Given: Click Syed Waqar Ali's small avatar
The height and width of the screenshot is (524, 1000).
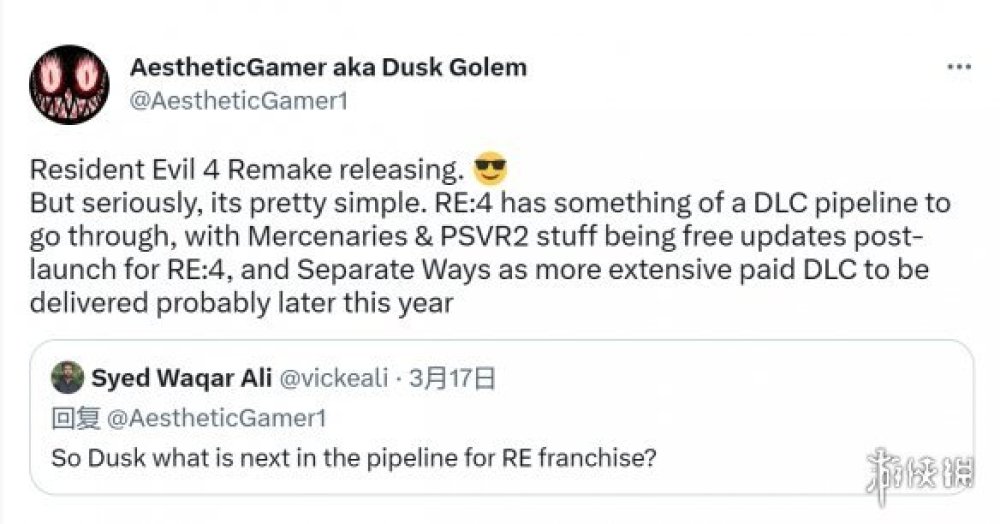Looking at the screenshot, I should pos(67,378).
